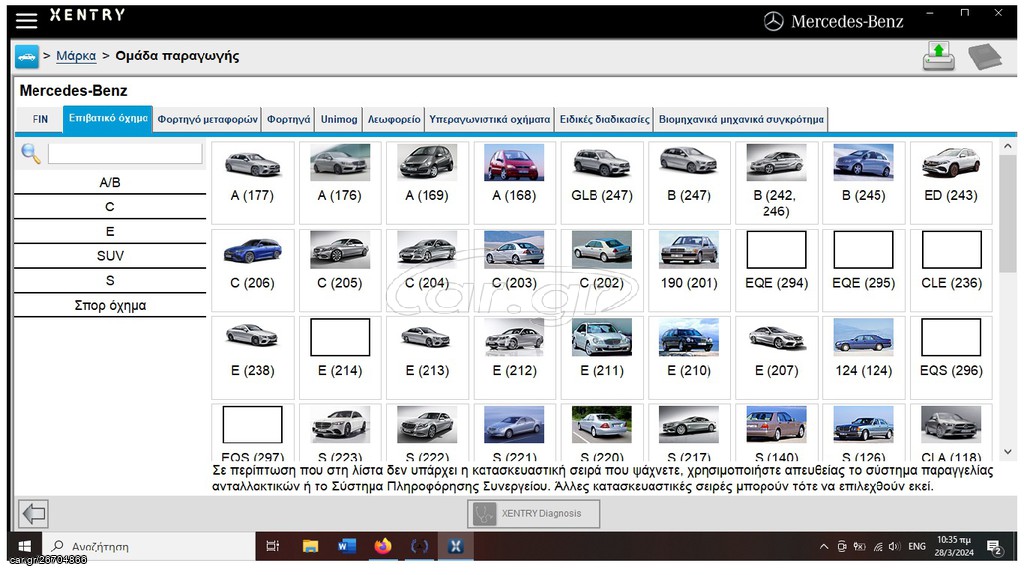Viewport: 1024px width, 575px height.
Task: Click the volume icon in system tray
Action: point(894,546)
